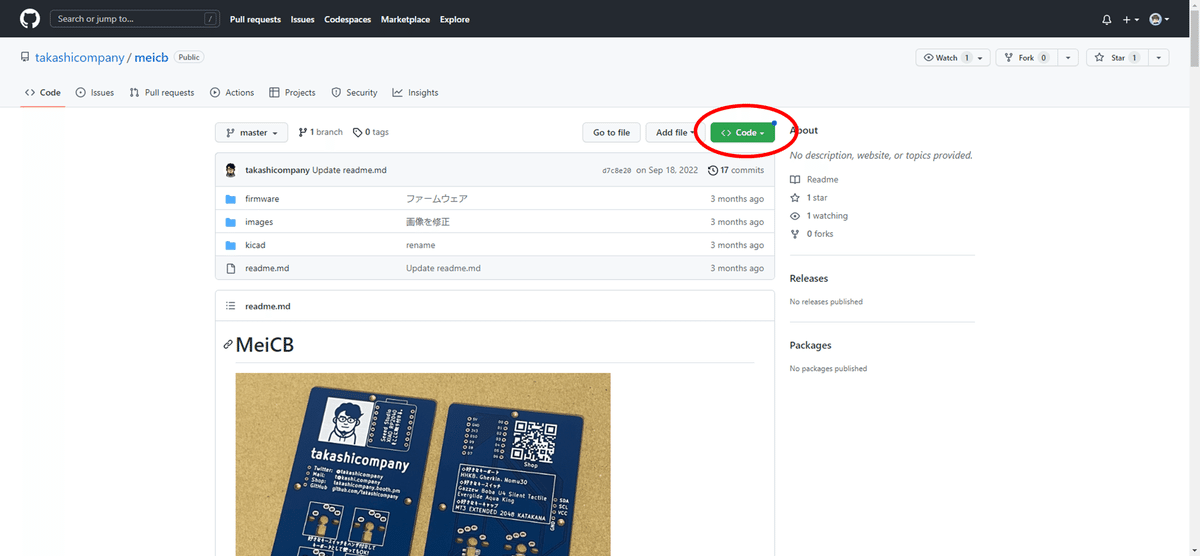Open takashicompany owner profile link
Image resolution: width=1200 pixels, height=556 pixels.
pos(79,58)
